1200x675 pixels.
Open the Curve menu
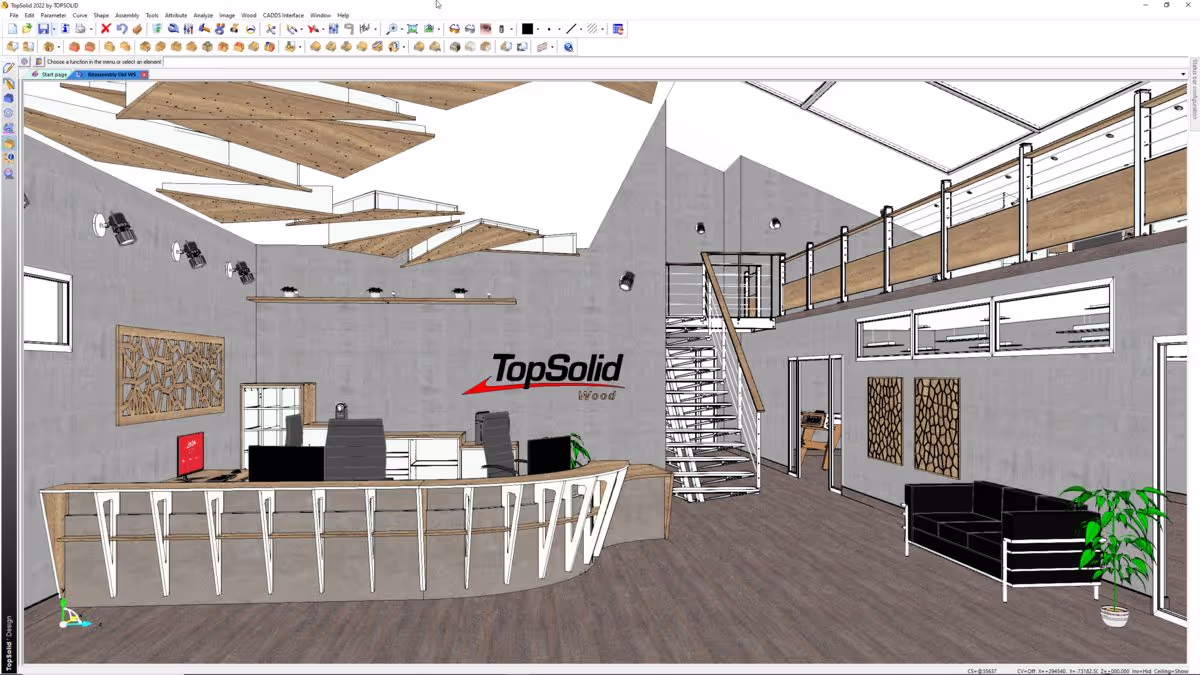[x=80, y=15]
